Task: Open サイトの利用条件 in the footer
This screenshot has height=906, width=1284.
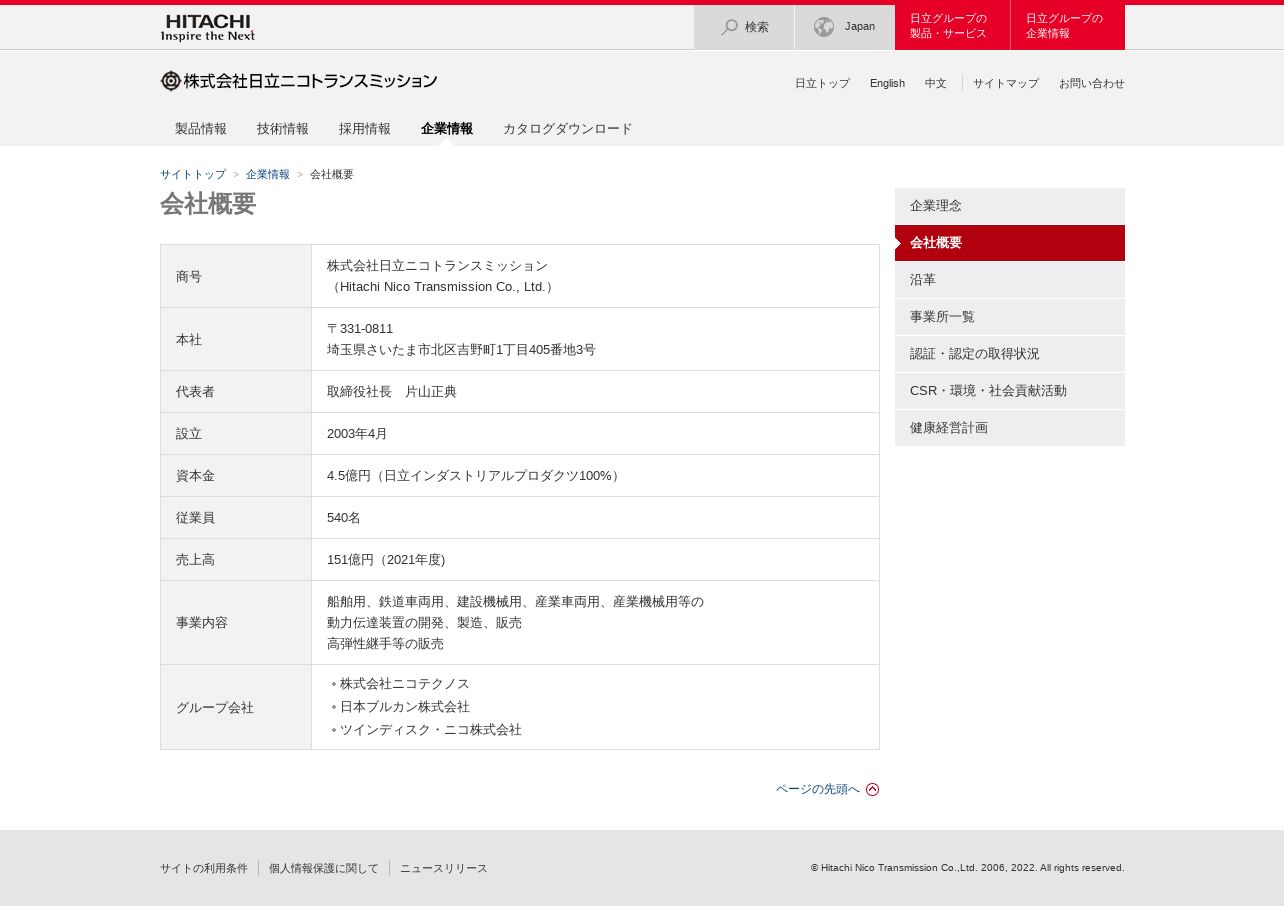Action: point(204,869)
